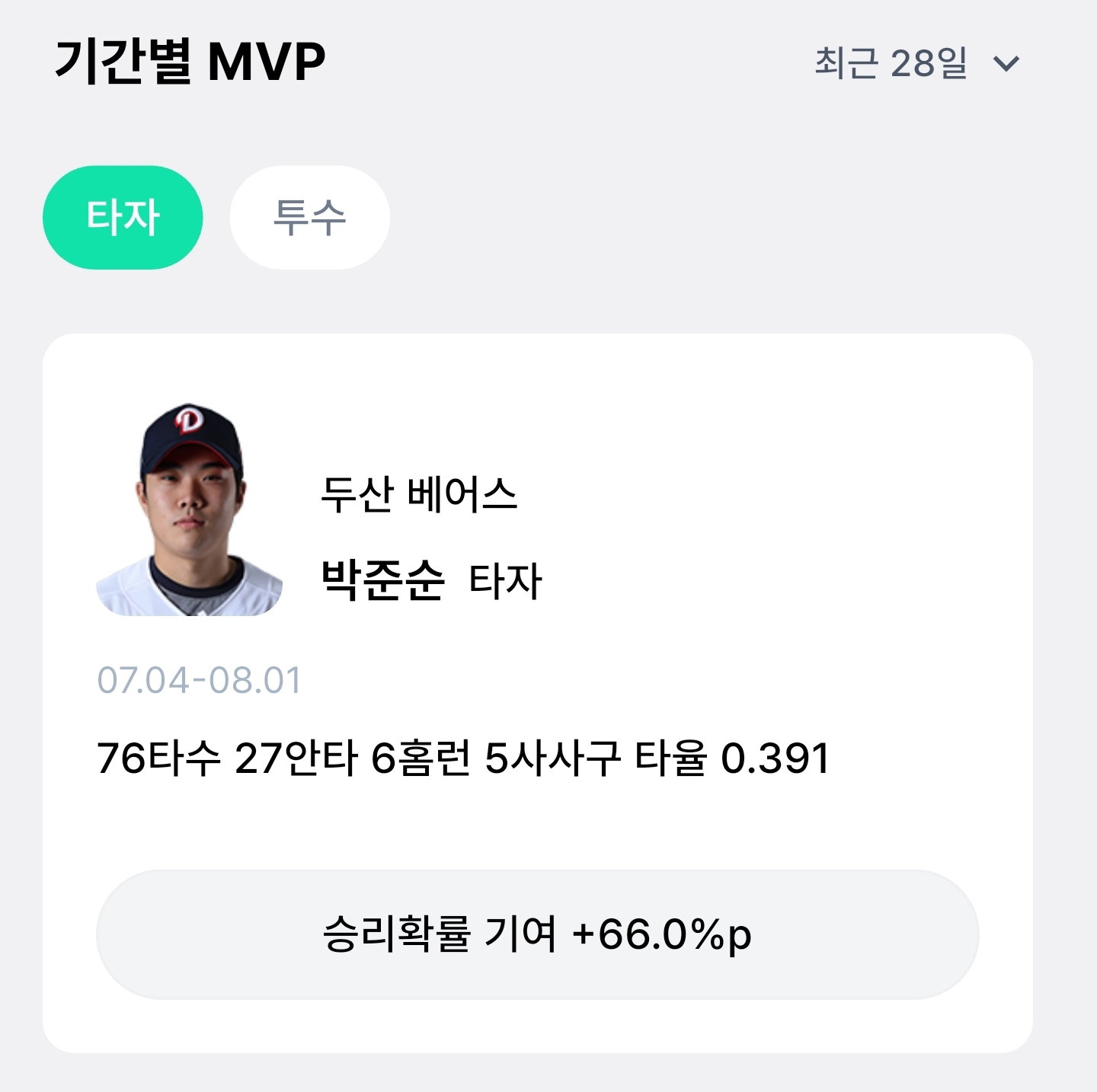The width and height of the screenshot is (1097, 1092).
Task: Select the 타자 pill tab
Action: point(123,218)
